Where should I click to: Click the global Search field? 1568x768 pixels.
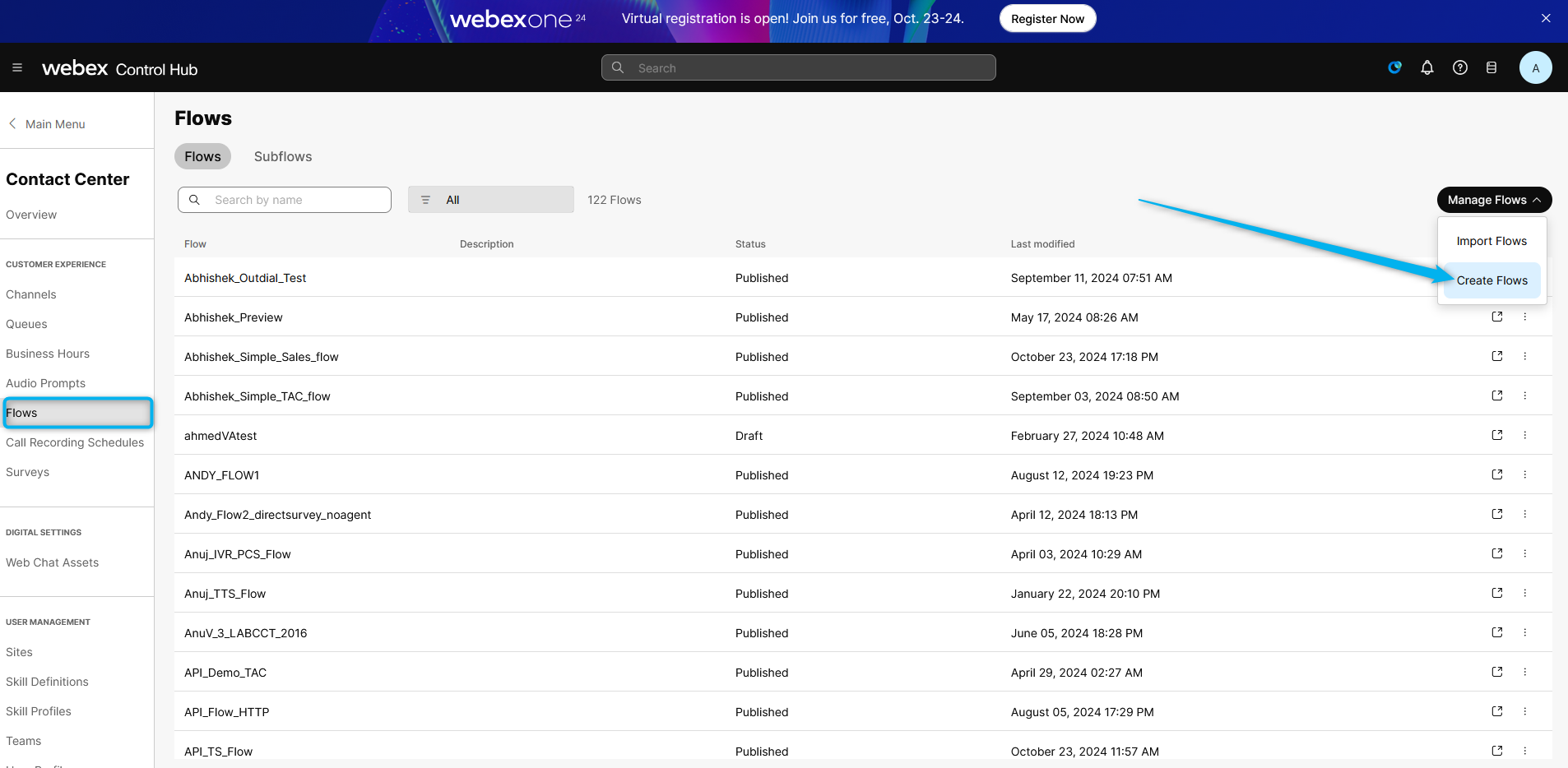coord(799,67)
